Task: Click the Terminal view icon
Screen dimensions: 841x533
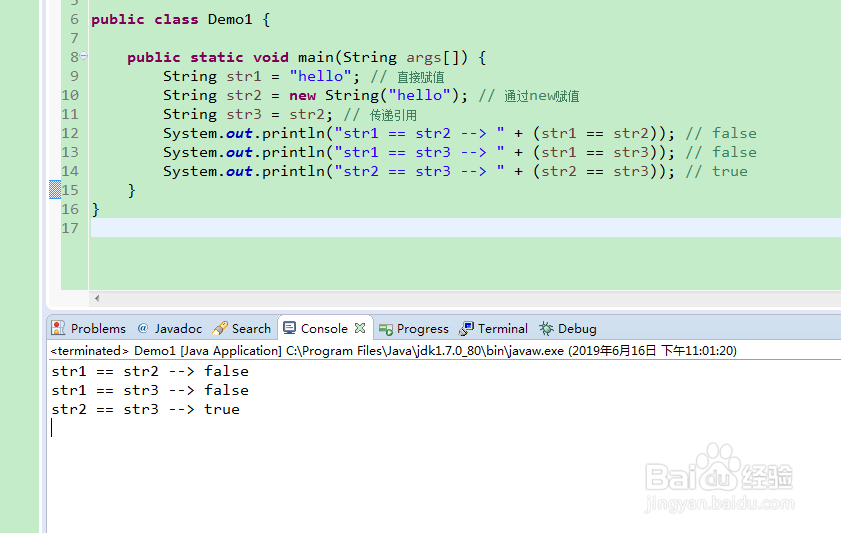Action: (466, 328)
